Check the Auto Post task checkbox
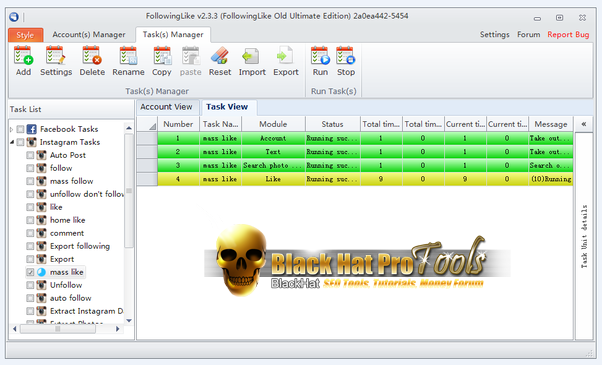The width and height of the screenshot is (602, 365). (x=30, y=155)
